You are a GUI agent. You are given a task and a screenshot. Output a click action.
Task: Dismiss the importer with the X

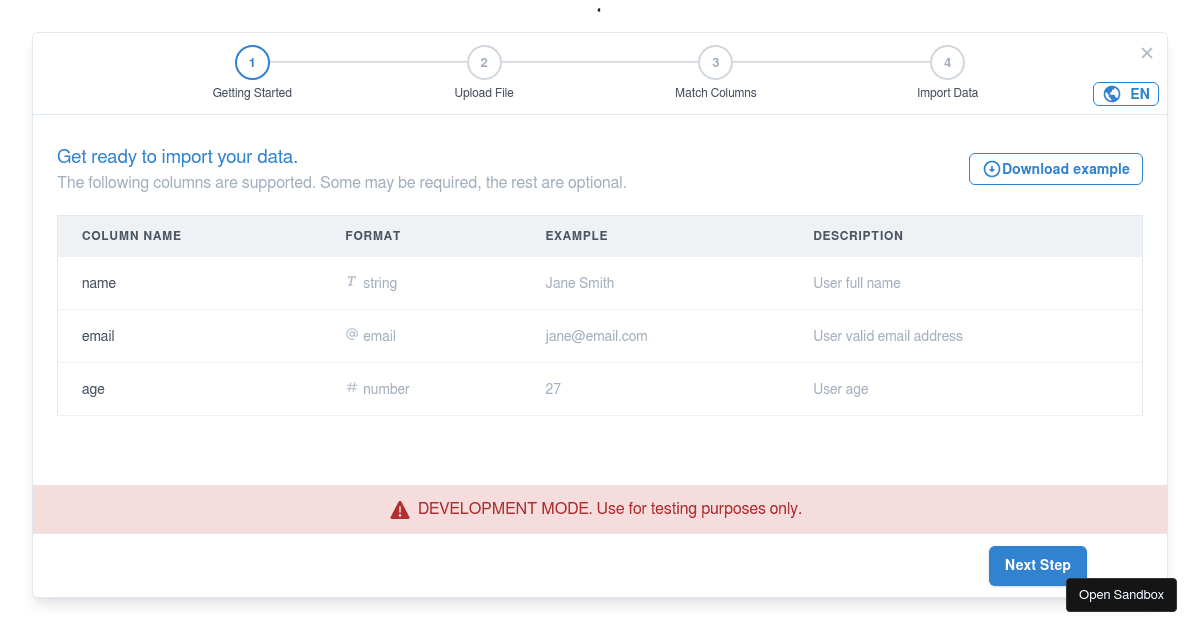click(x=1147, y=53)
